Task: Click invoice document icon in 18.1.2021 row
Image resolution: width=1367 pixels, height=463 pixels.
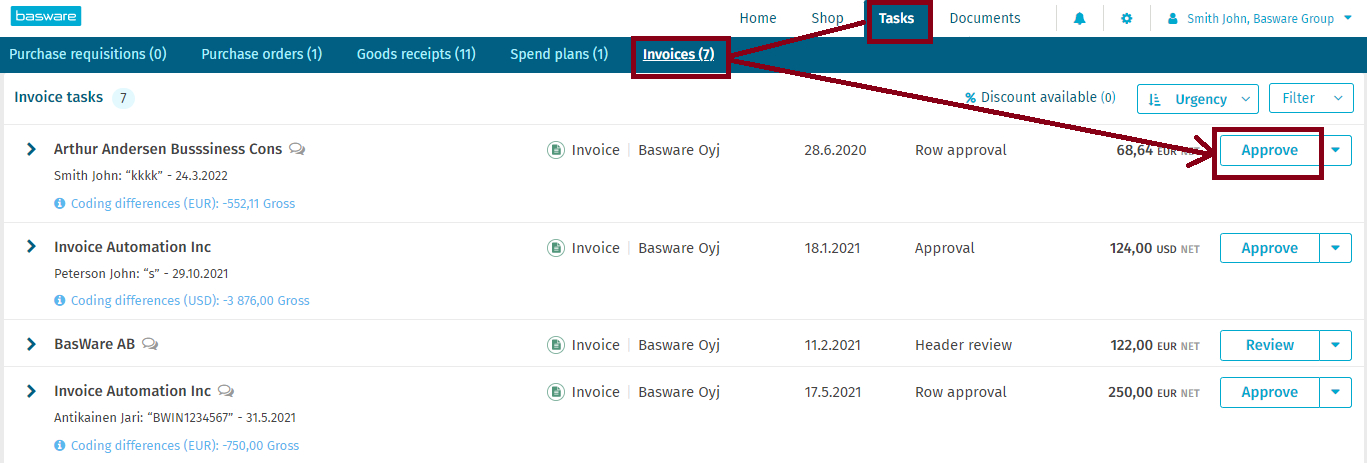Action: [x=556, y=248]
